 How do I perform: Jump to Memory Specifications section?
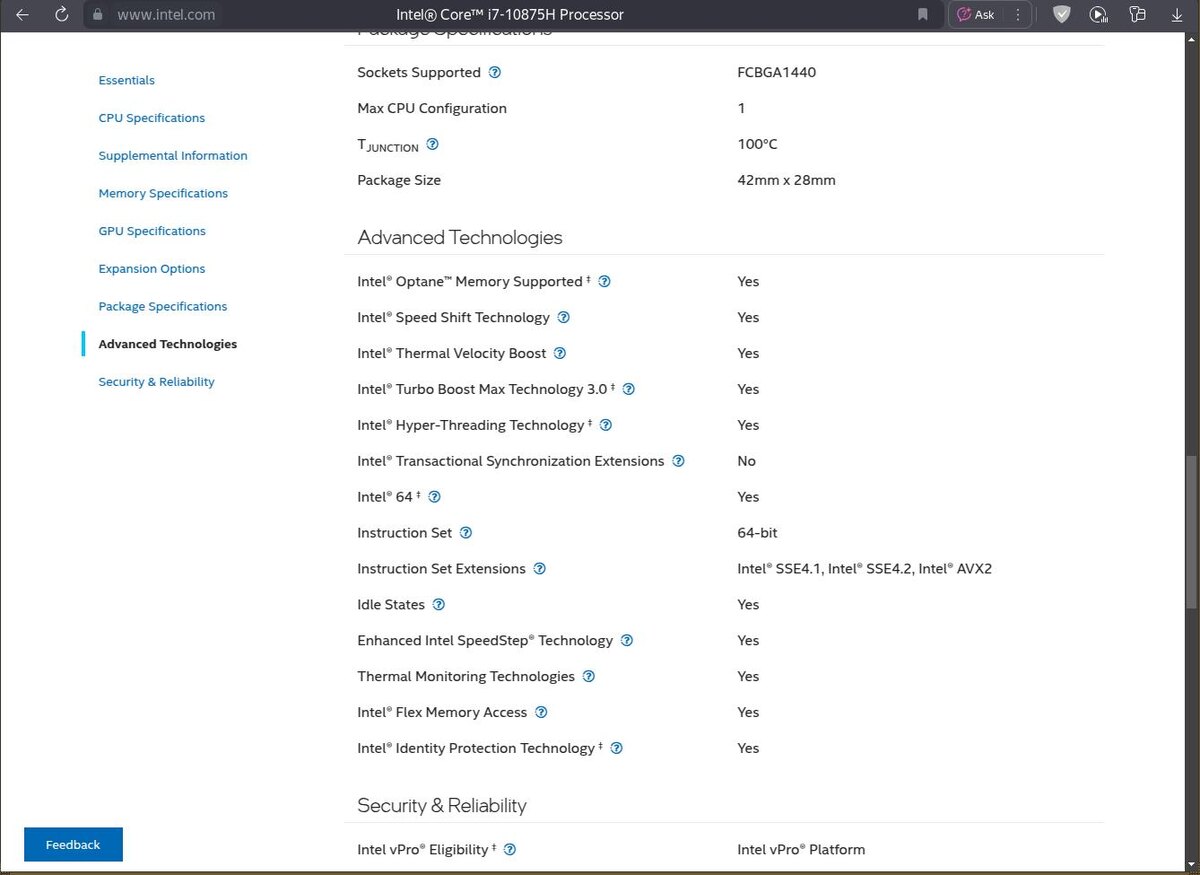163,193
